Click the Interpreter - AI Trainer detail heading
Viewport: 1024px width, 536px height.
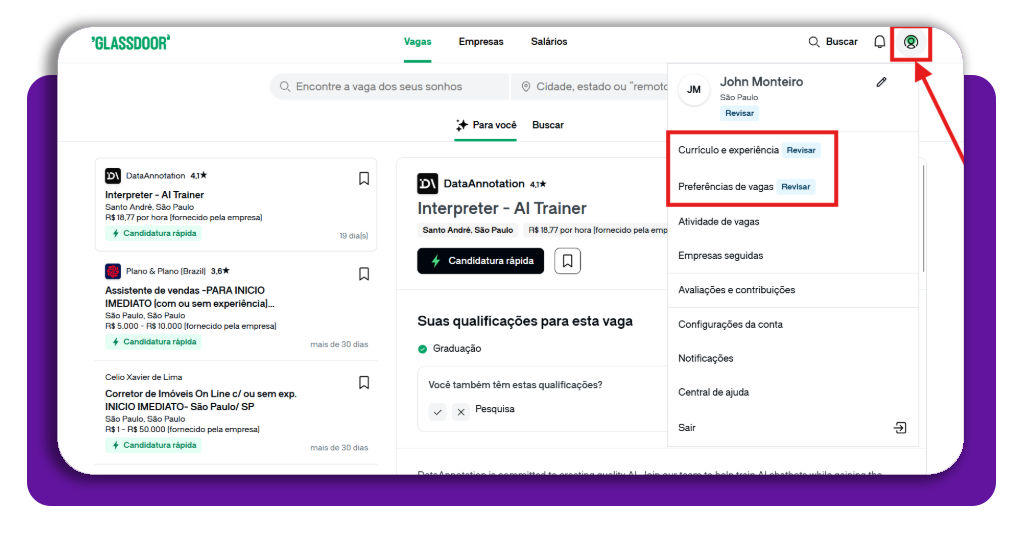tap(502, 208)
